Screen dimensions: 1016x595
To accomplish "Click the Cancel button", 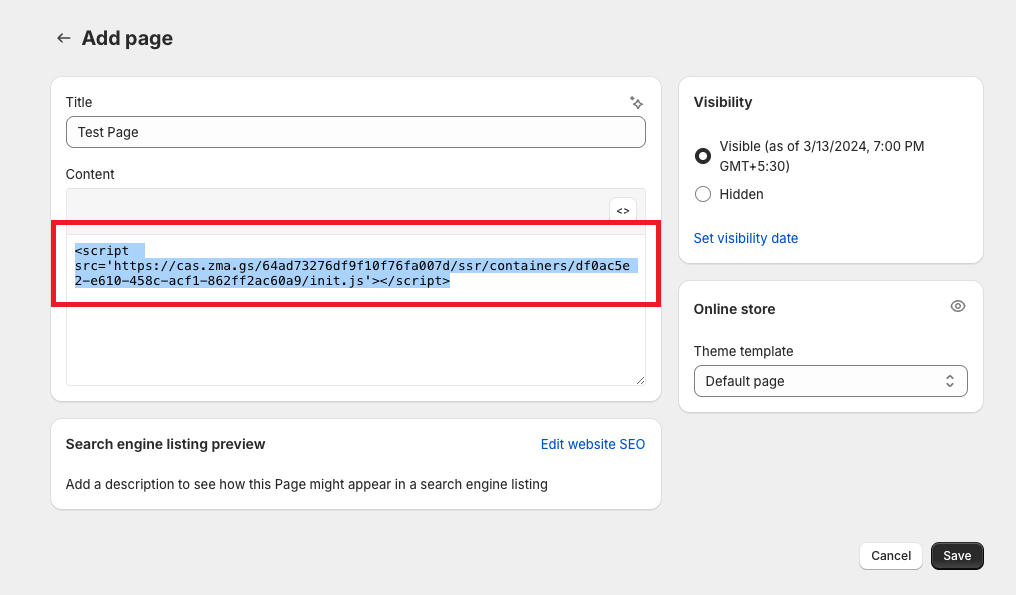I will point(891,555).
